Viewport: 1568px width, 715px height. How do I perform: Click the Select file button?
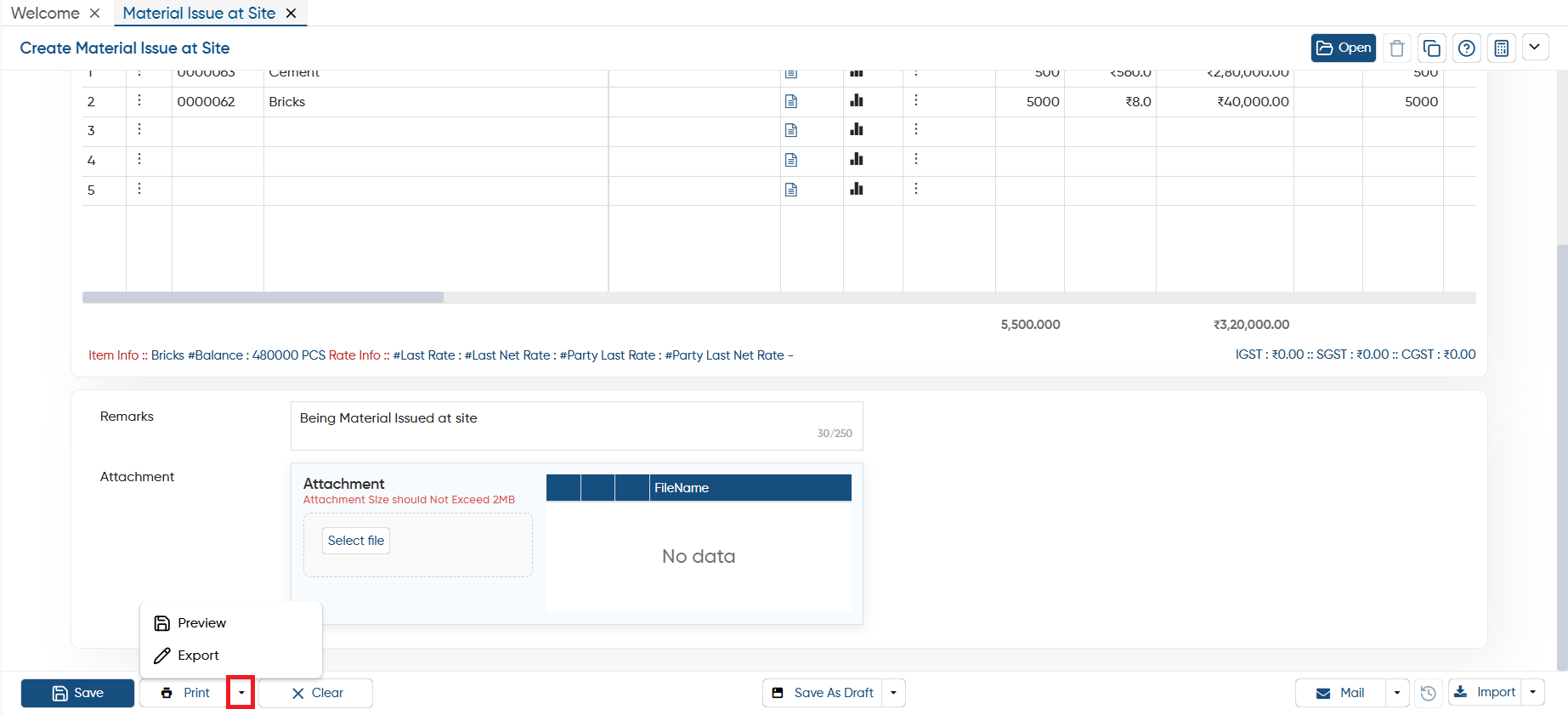point(356,541)
